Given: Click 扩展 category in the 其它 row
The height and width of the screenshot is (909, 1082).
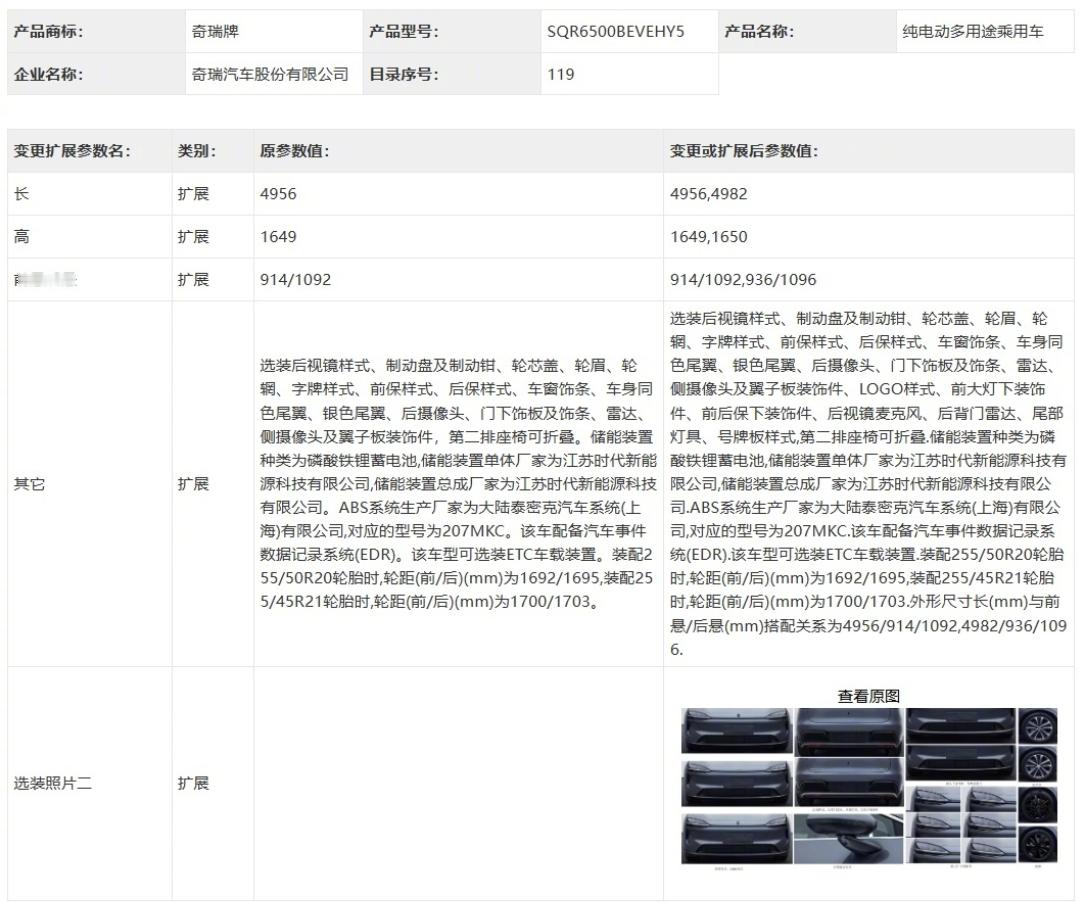Looking at the screenshot, I should click(x=193, y=484).
